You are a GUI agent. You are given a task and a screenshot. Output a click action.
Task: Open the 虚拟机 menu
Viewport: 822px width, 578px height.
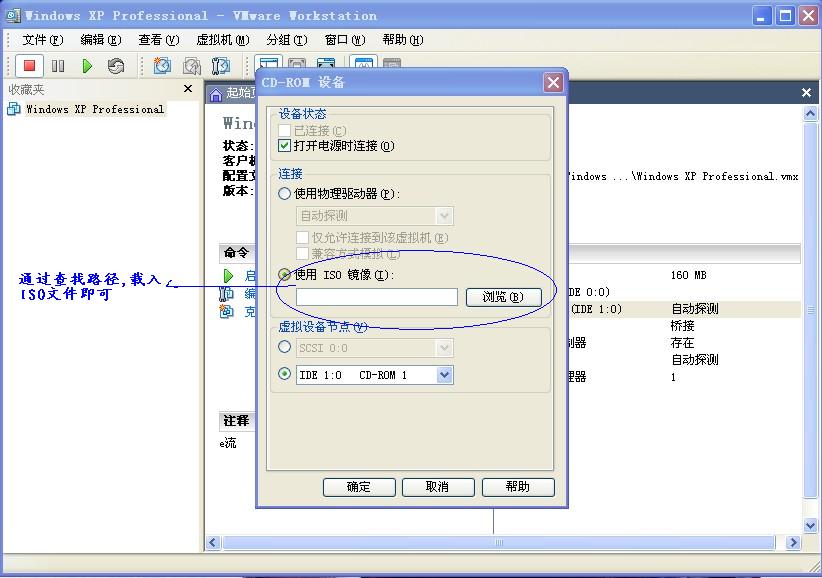[x=222, y=40]
